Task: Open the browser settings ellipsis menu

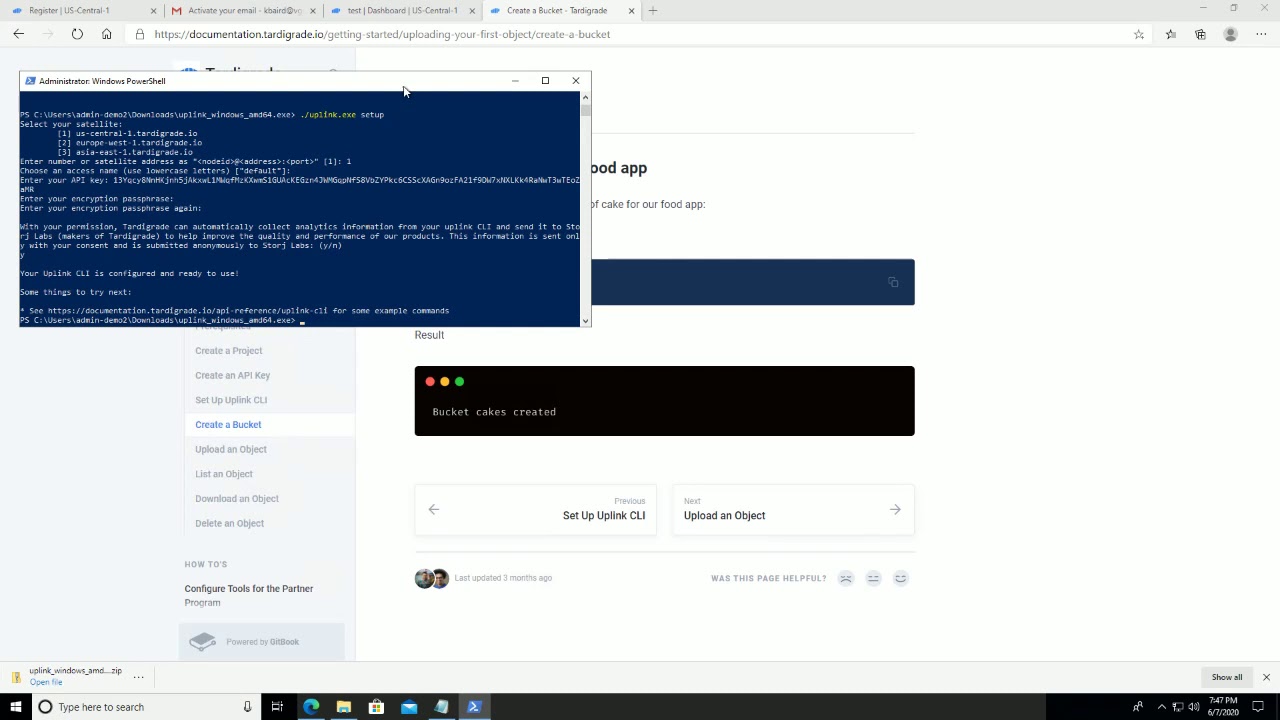Action: (x=1261, y=34)
